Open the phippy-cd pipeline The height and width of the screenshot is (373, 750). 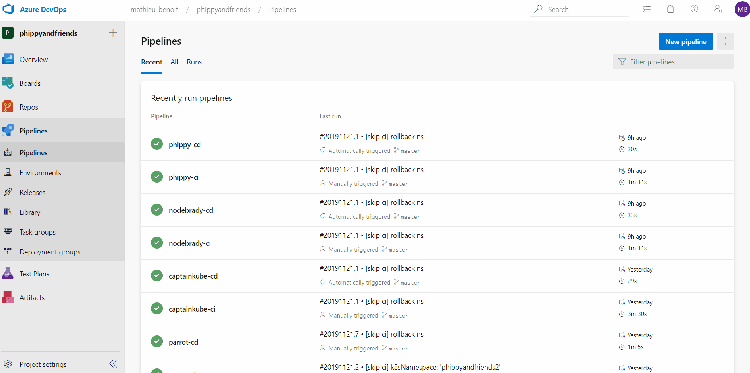tap(184, 144)
